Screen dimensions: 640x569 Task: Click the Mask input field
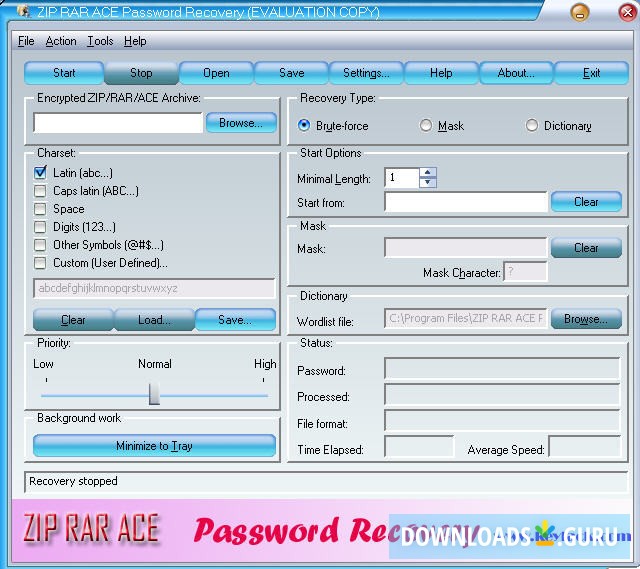[x=465, y=248]
